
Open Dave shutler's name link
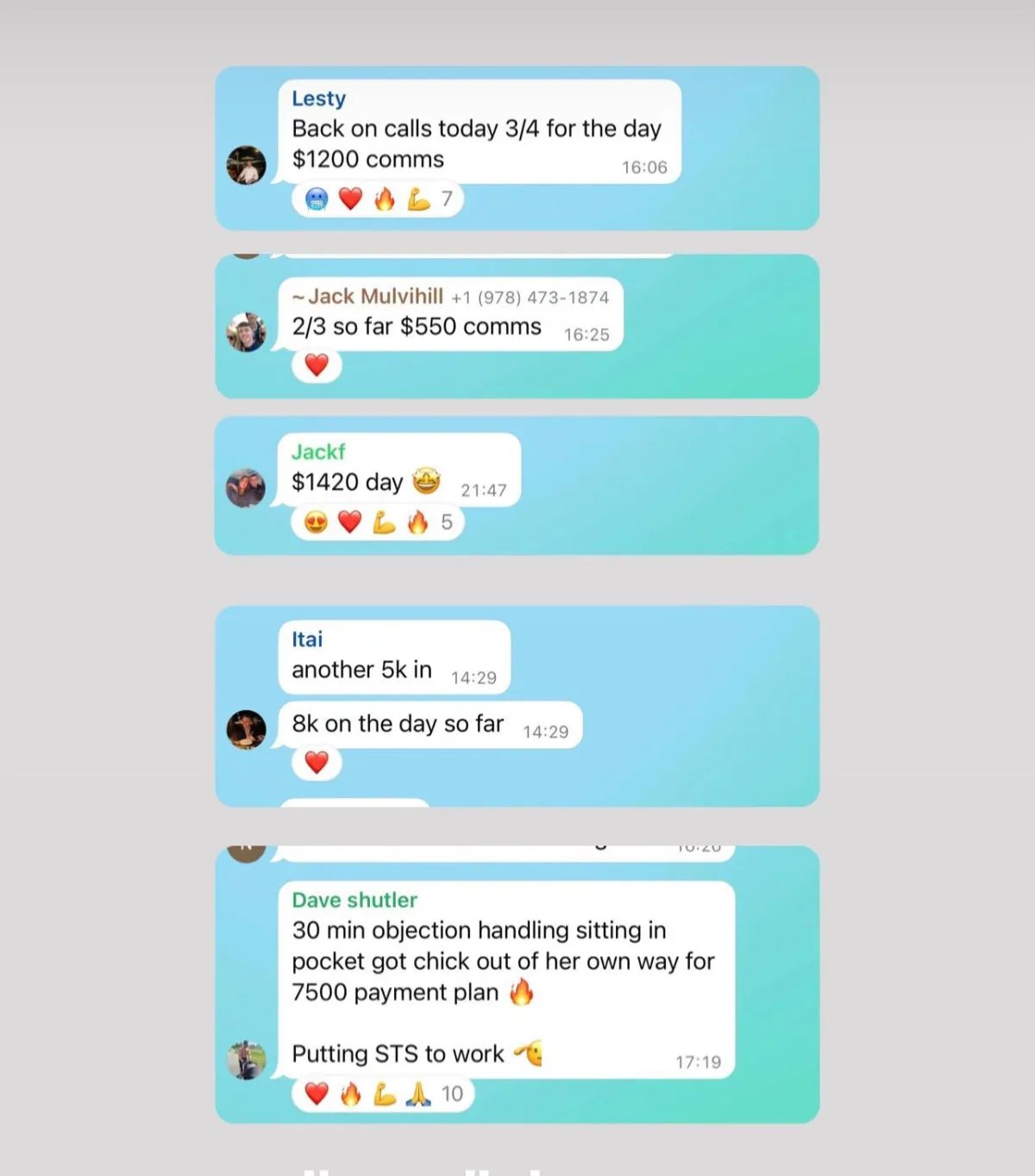coord(354,900)
